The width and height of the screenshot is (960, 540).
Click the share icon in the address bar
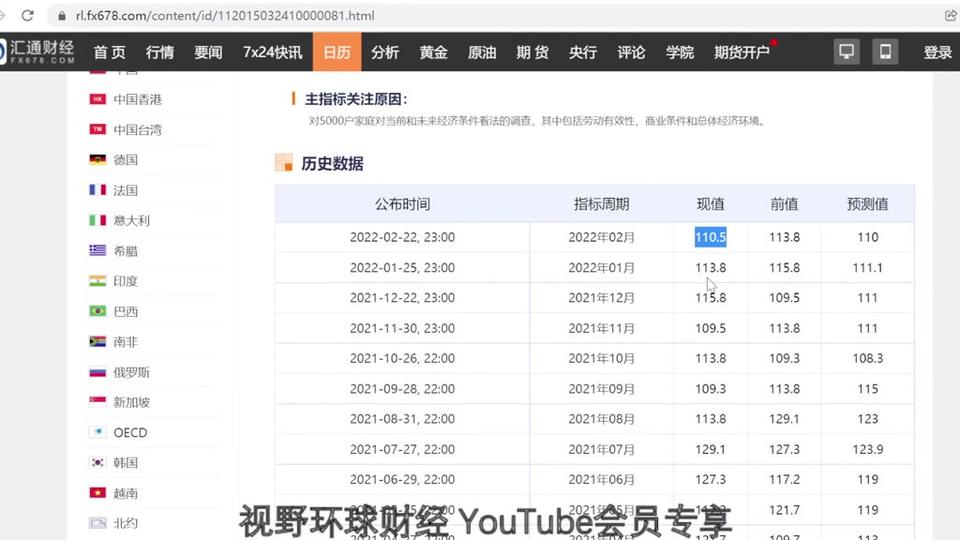[x=950, y=15]
